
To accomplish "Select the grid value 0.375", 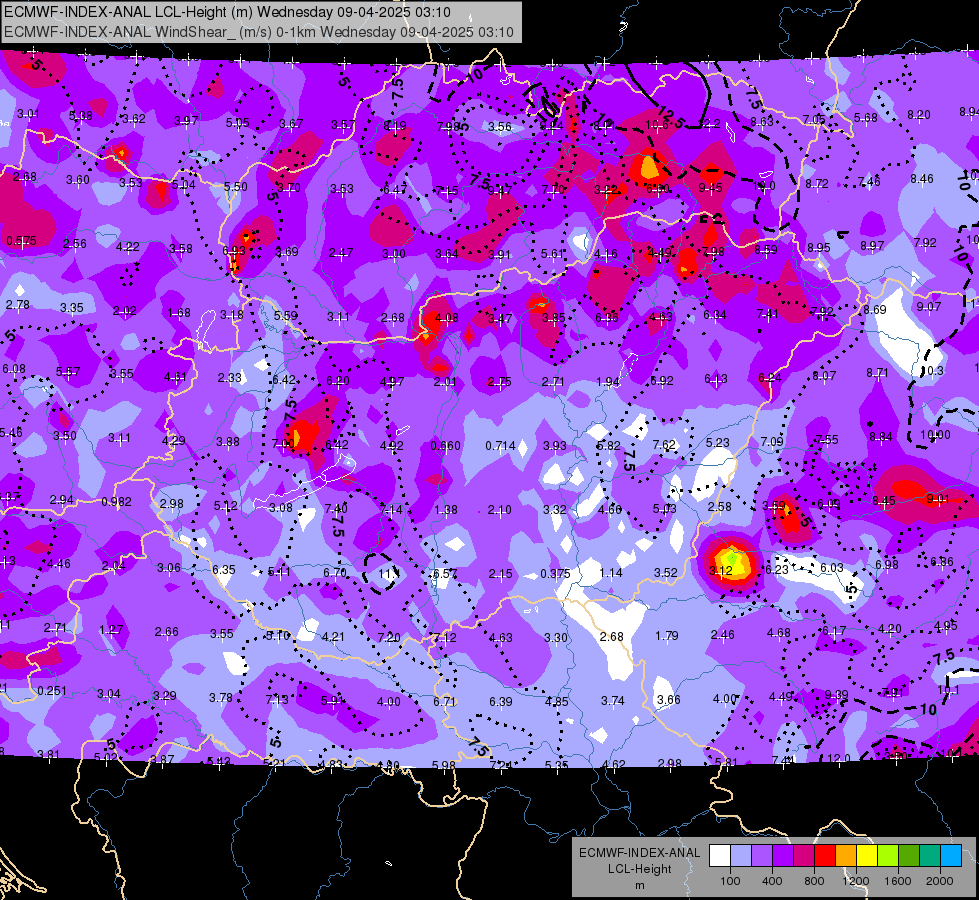I will pos(555,574).
